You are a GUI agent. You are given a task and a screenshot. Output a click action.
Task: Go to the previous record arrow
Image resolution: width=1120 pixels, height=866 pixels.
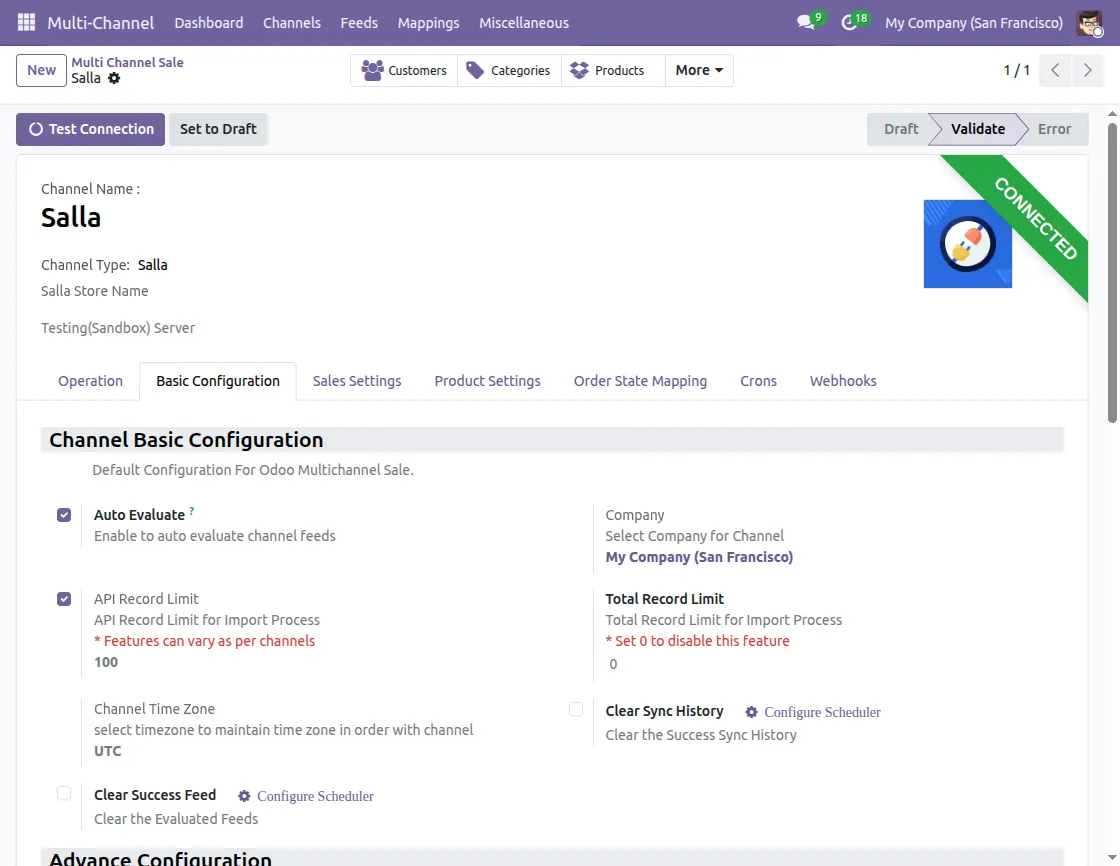coord(1055,70)
